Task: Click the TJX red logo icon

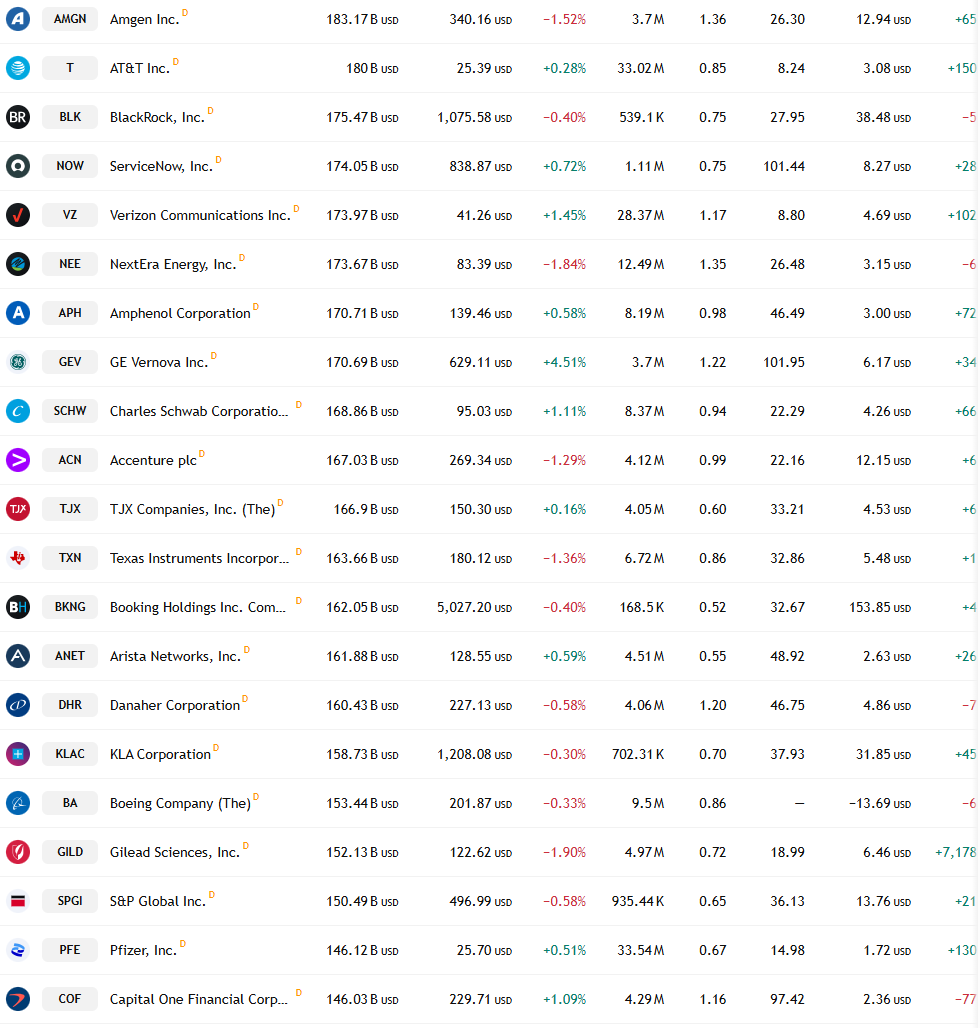Action: tap(18, 509)
